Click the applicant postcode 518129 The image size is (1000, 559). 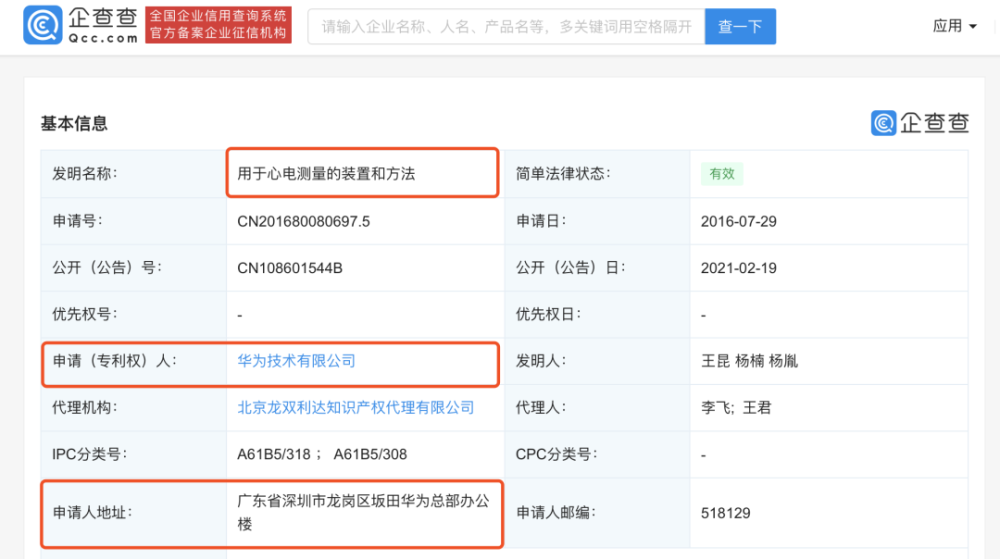pyautogui.click(x=726, y=513)
